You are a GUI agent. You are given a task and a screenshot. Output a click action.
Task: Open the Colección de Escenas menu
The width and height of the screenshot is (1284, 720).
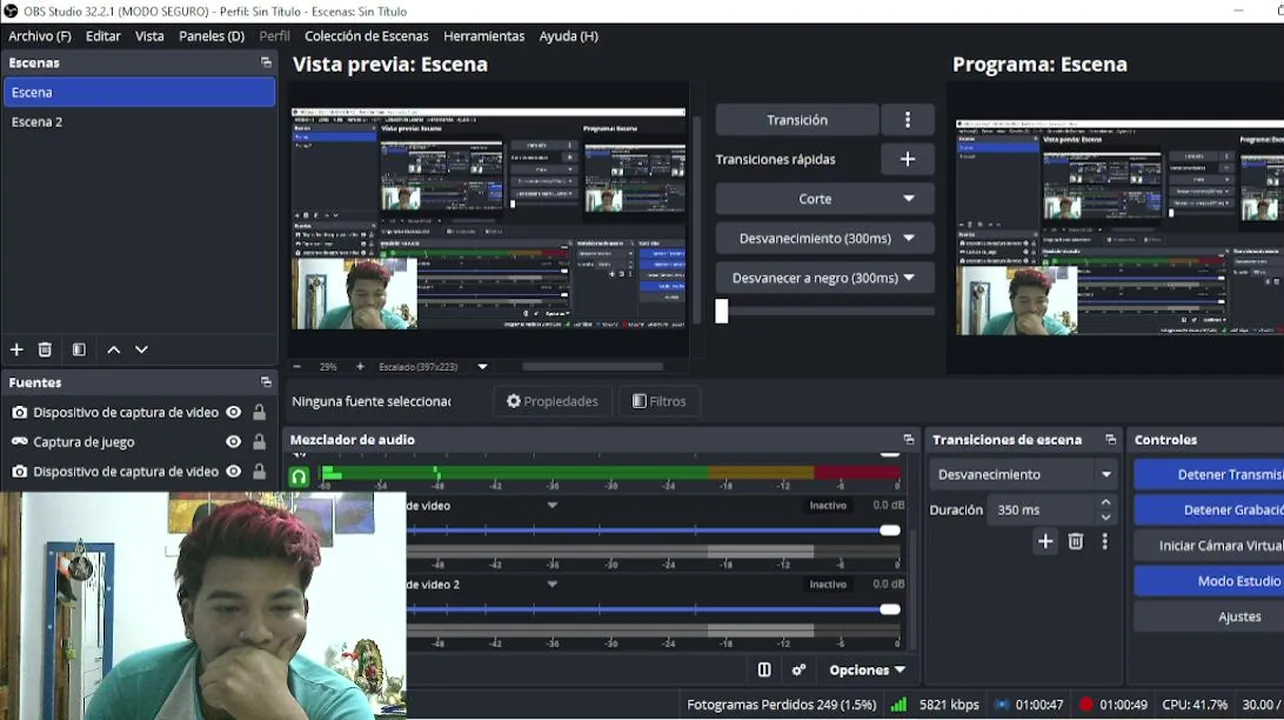tap(366, 36)
